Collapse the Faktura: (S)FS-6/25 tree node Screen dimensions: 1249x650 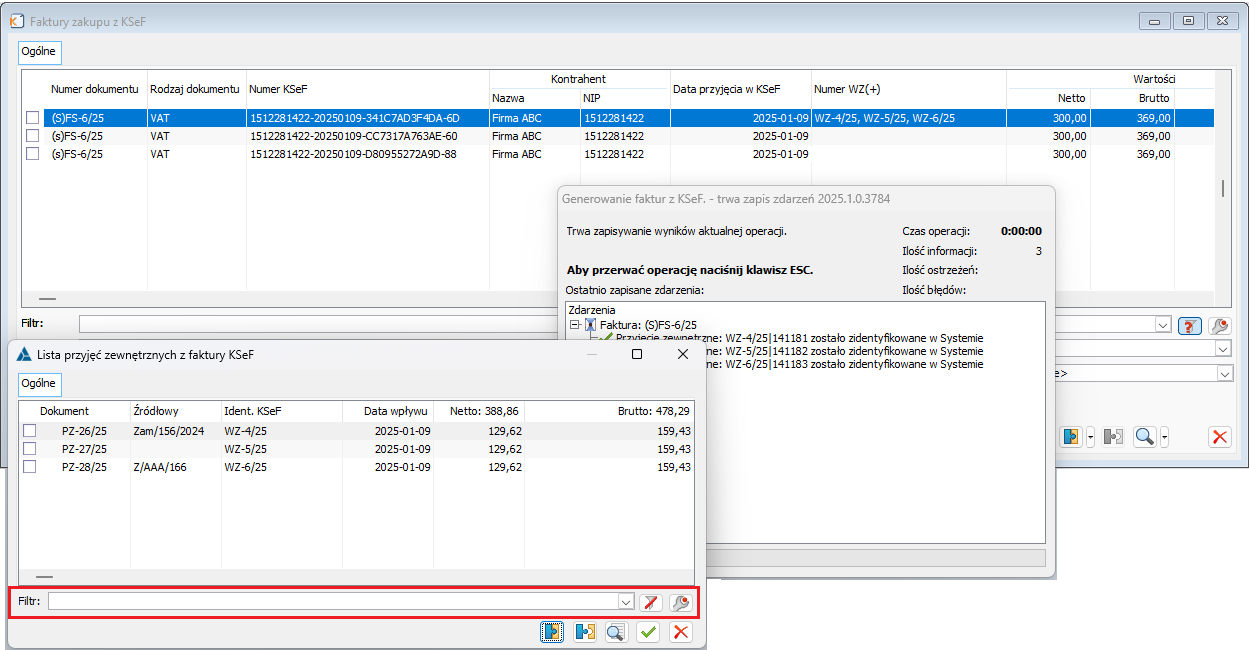574,325
